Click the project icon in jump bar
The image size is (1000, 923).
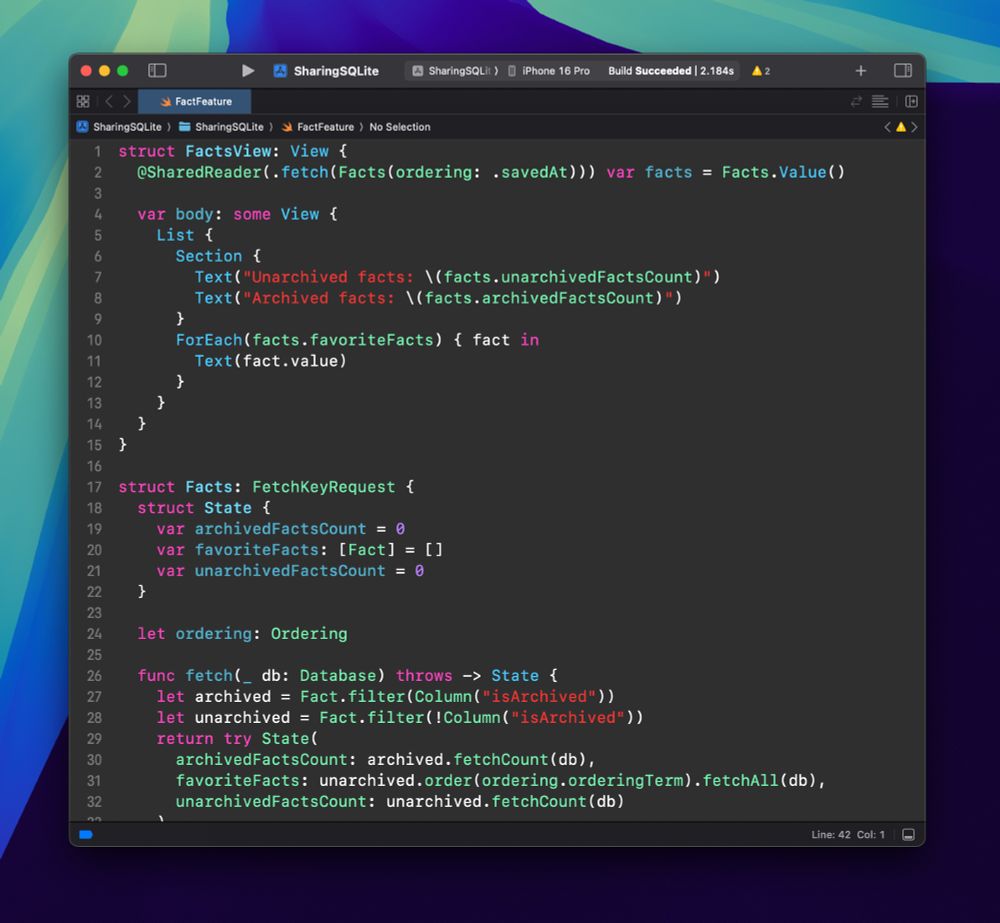coord(82,127)
